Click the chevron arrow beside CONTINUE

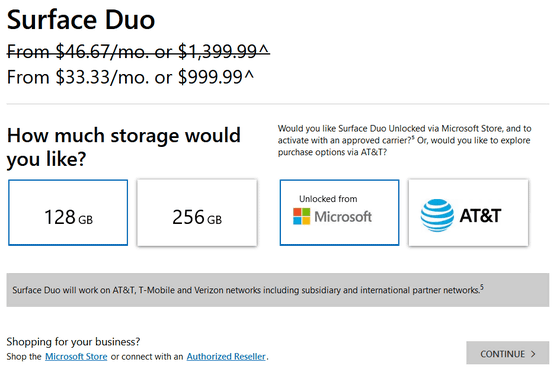click(533, 354)
